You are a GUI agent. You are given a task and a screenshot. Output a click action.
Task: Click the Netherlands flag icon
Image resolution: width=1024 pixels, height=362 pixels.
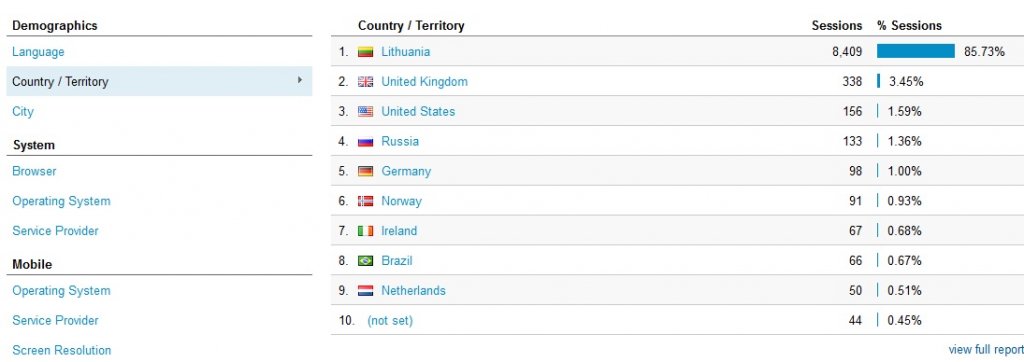tap(365, 290)
